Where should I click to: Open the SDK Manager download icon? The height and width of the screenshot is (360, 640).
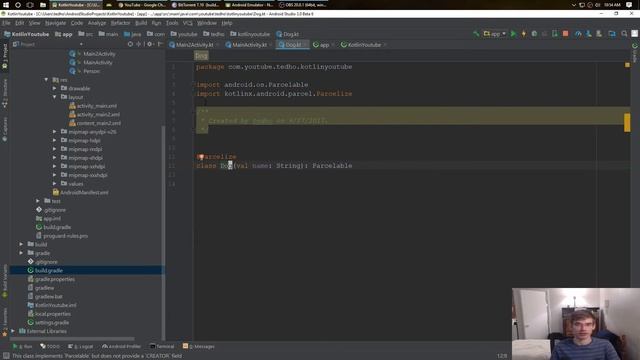pos(589,34)
